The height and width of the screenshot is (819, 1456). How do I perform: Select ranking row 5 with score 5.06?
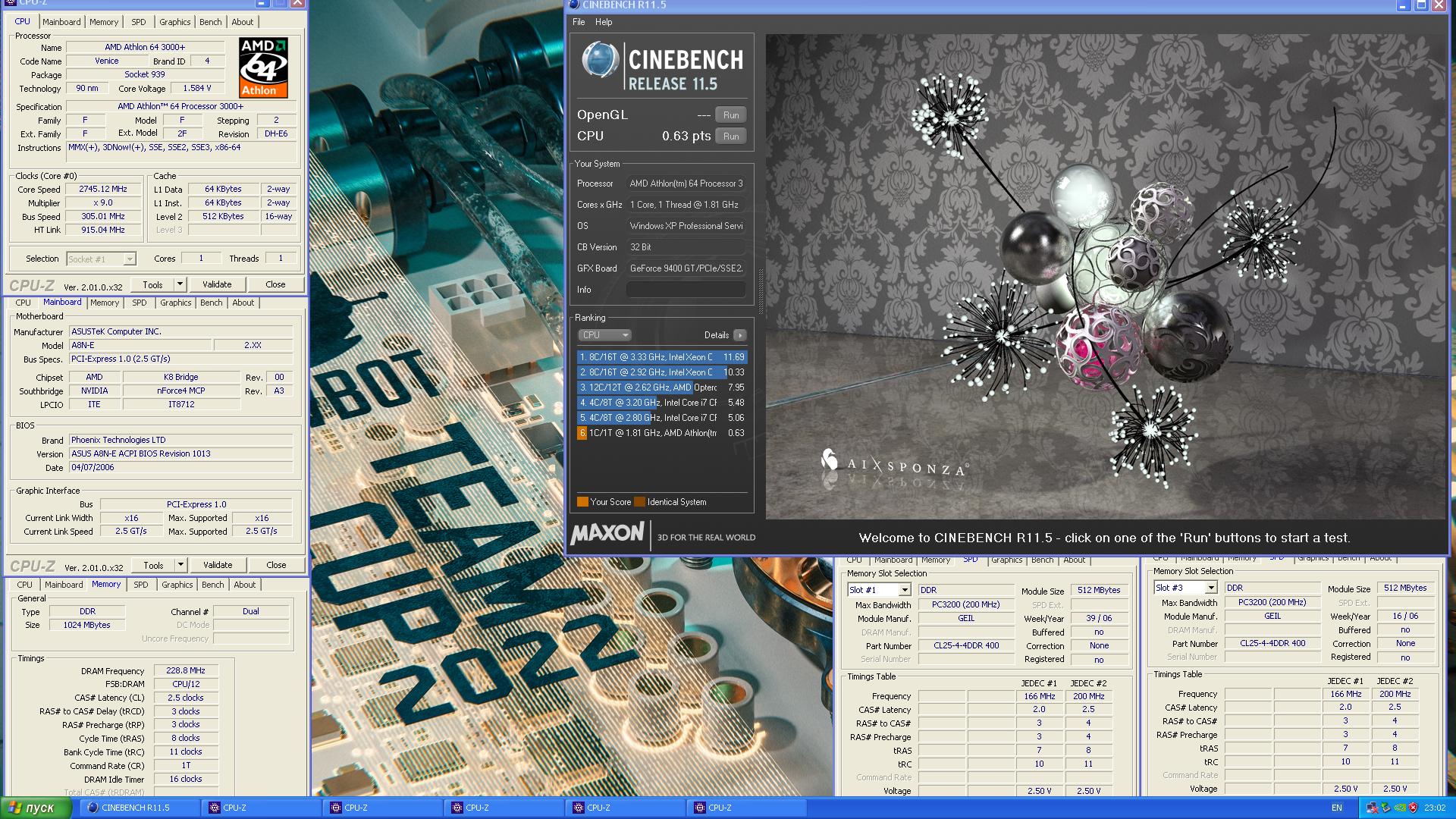click(x=661, y=418)
